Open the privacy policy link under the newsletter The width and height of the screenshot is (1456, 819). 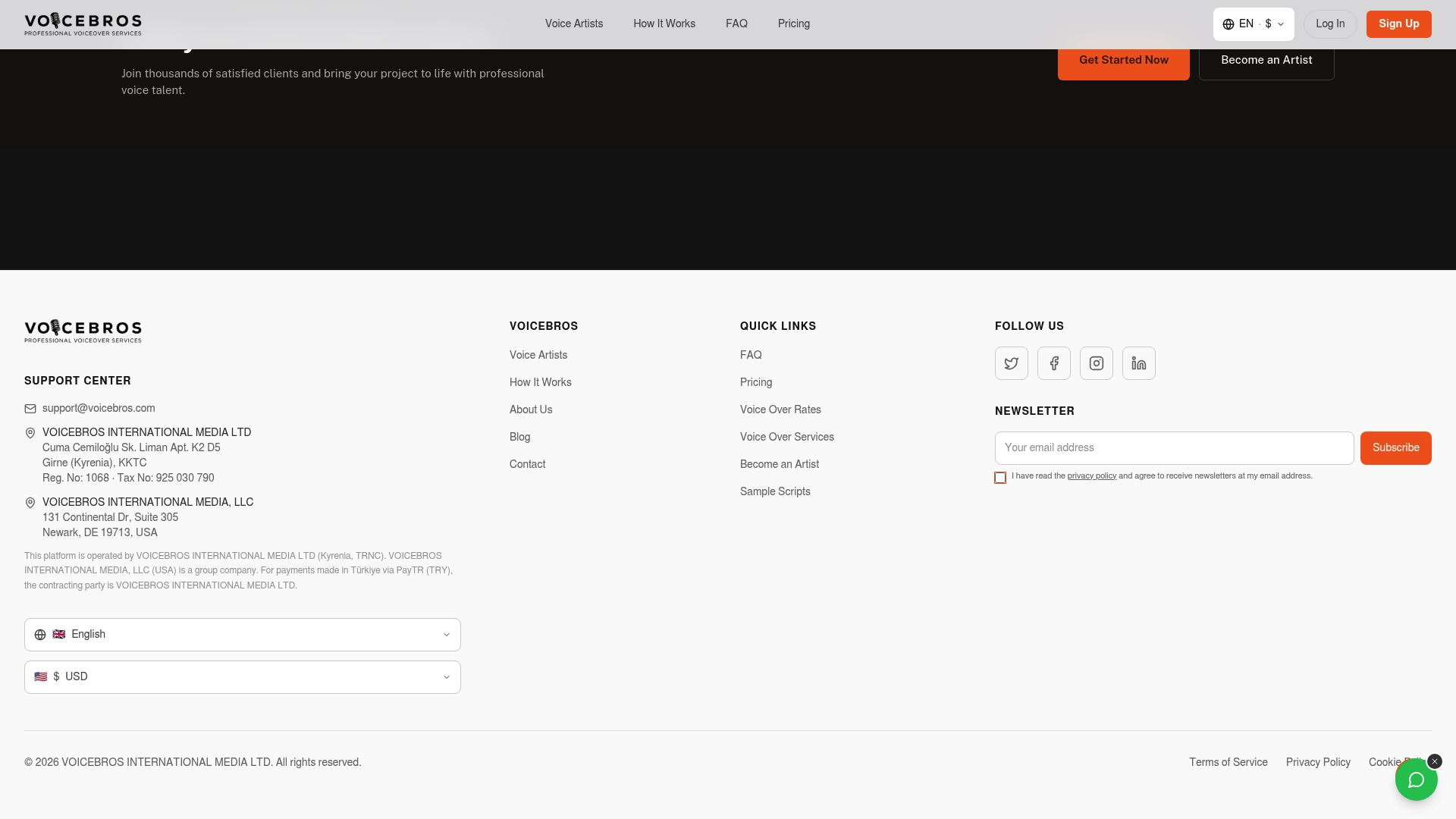point(1092,476)
